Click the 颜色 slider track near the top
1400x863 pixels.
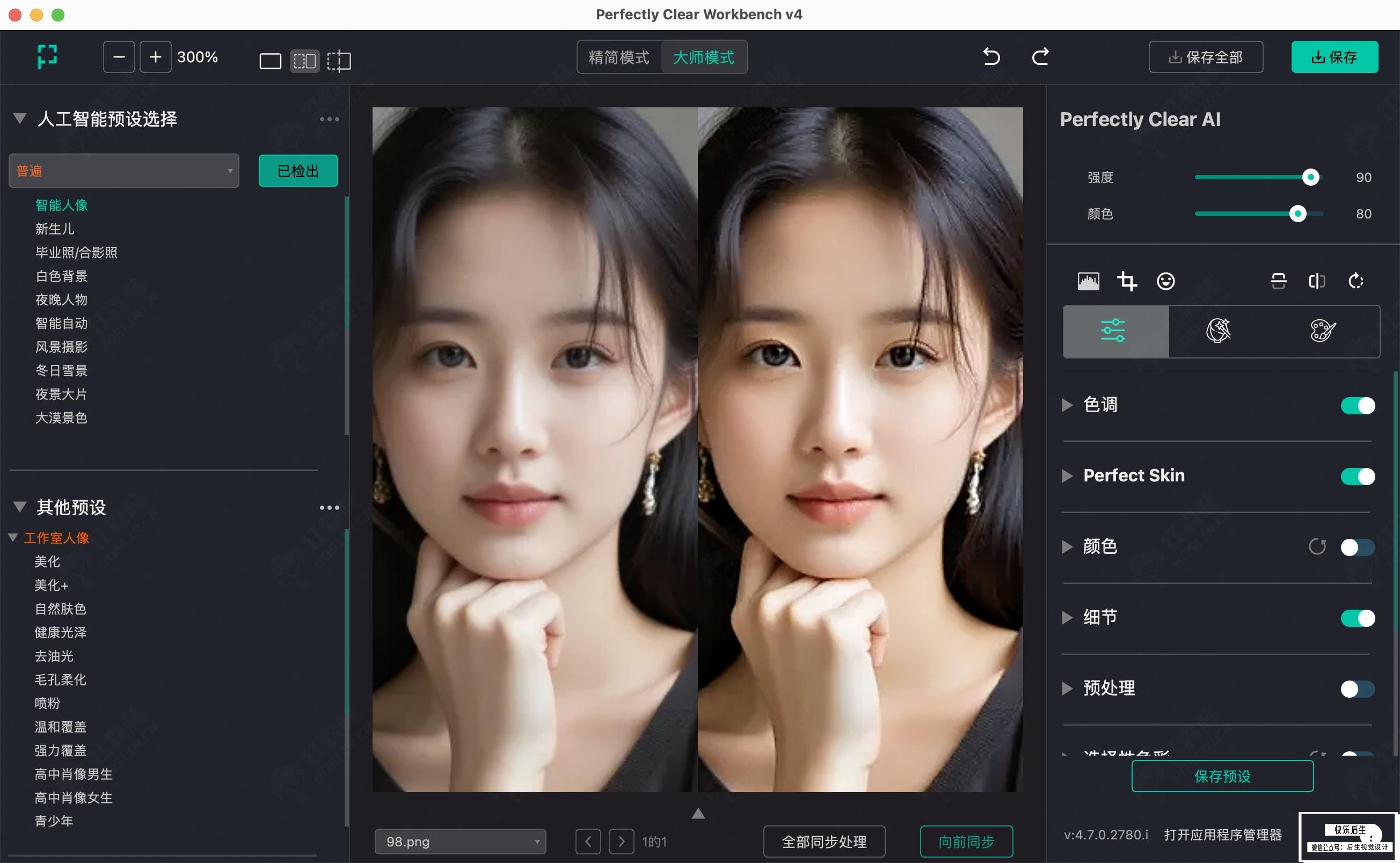click(x=1259, y=214)
